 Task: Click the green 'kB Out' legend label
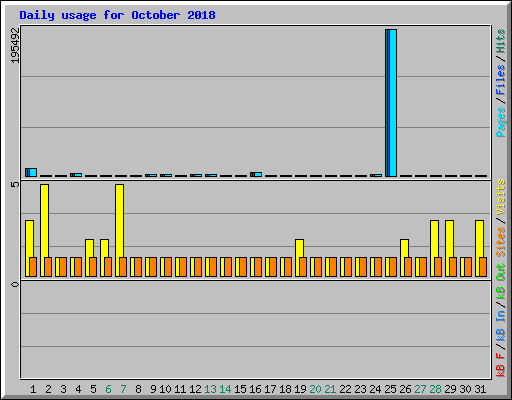pos(501,282)
